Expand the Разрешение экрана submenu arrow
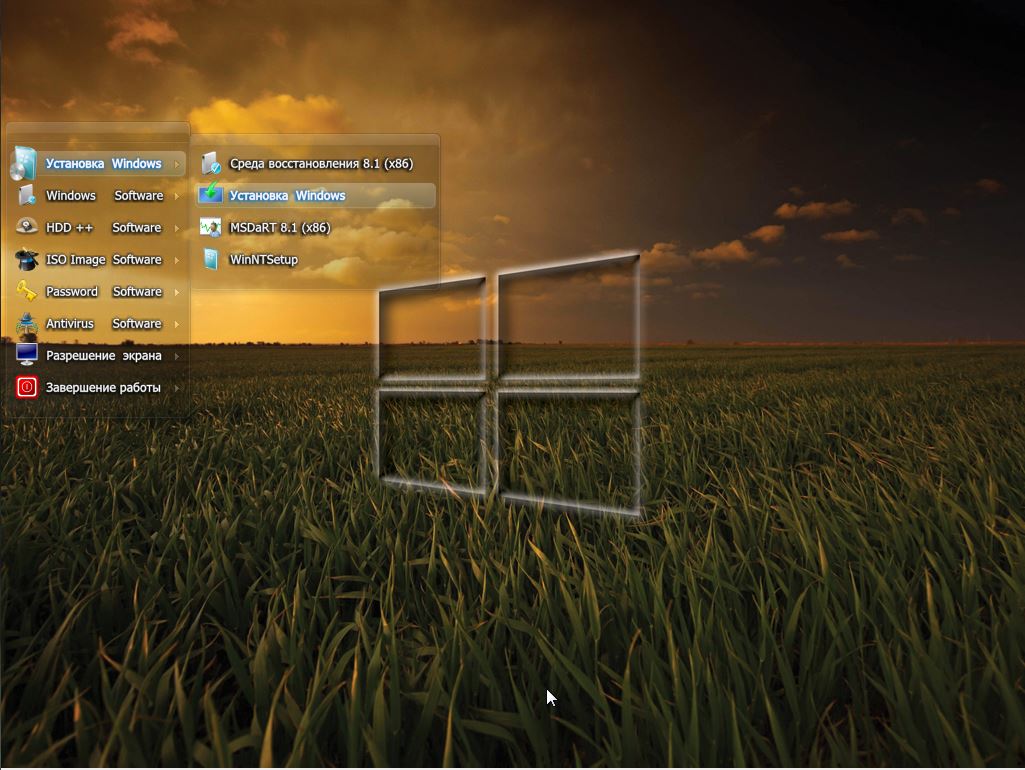The image size is (1025, 770). (176, 356)
